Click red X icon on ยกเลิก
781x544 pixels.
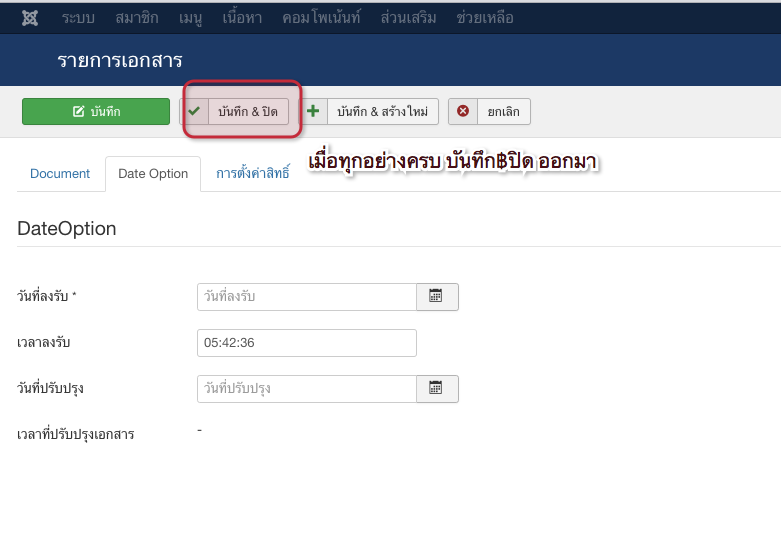coord(462,111)
